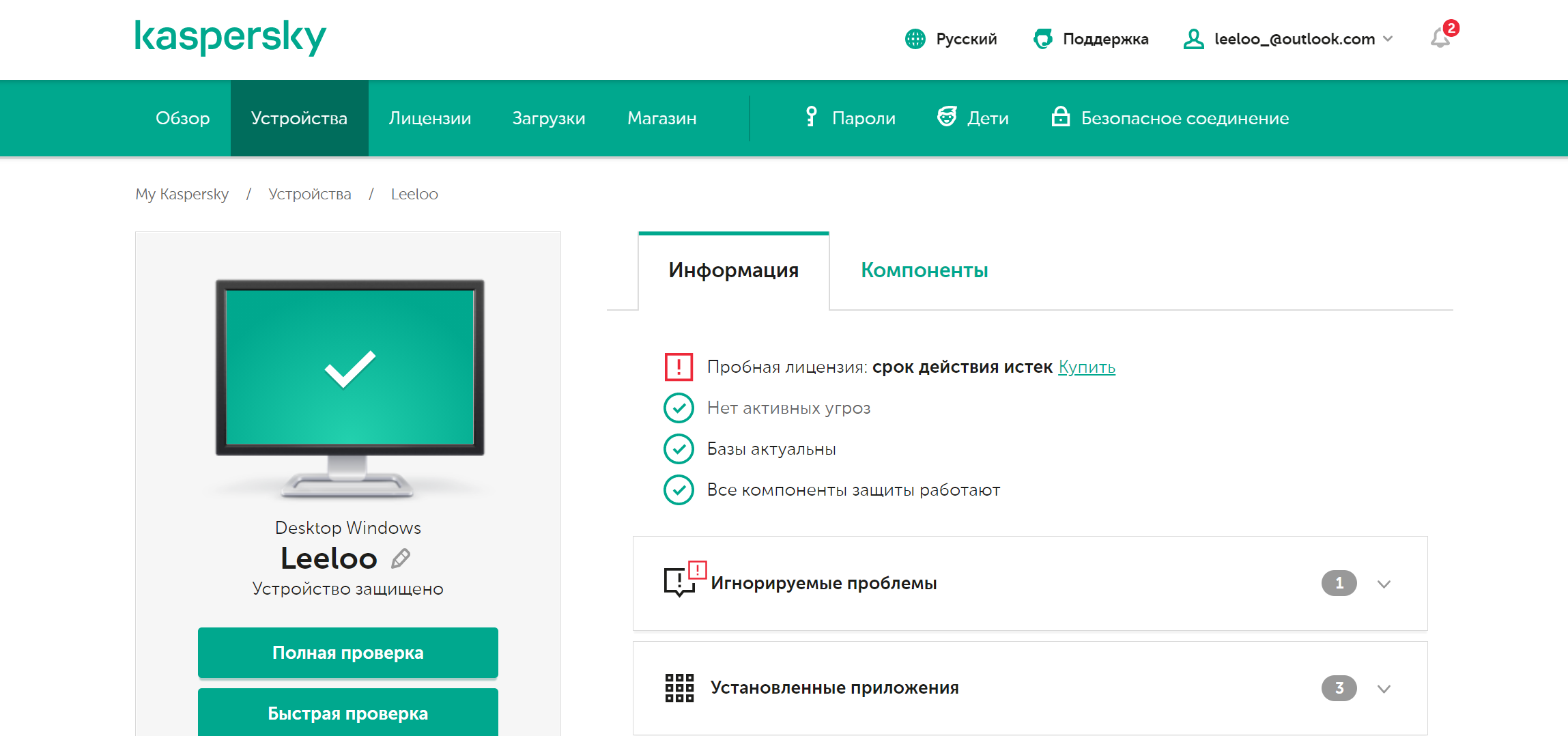The image size is (1568, 736).
Task: Click the support headset icon
Action: [x=1043, y=39]
